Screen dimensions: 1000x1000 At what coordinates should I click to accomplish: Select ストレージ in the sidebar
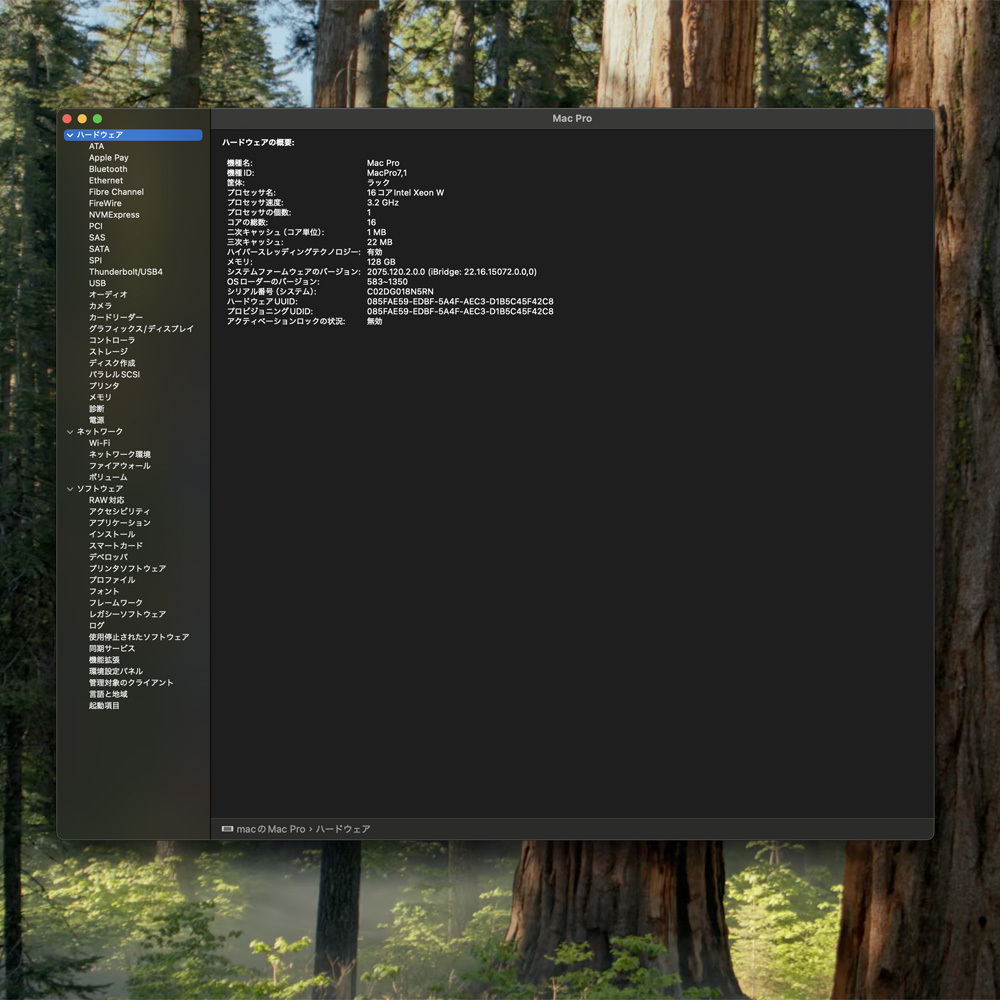pyautogui.click(x=108, y=352)
